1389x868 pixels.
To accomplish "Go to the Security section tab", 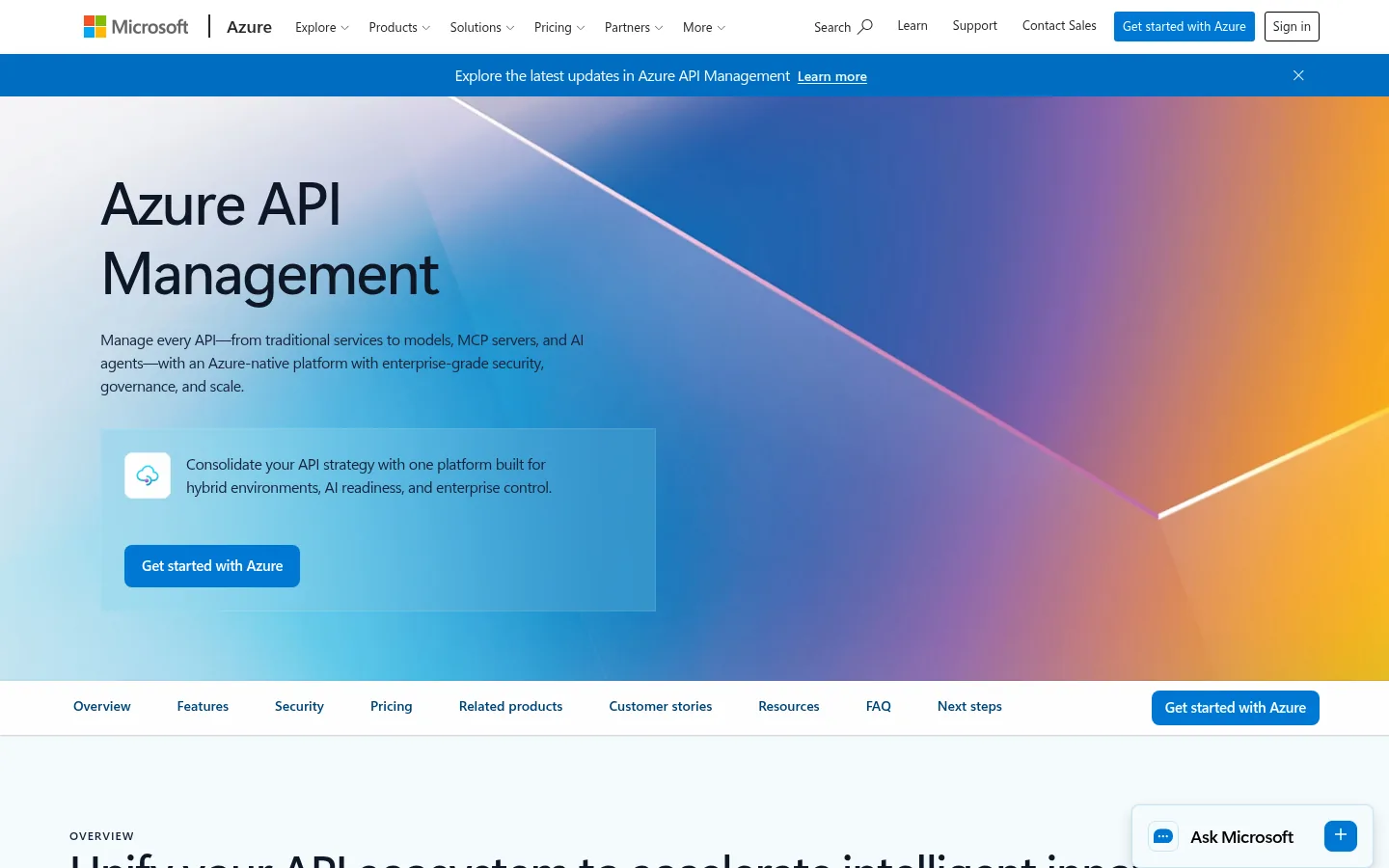I will tap(299, 706).
